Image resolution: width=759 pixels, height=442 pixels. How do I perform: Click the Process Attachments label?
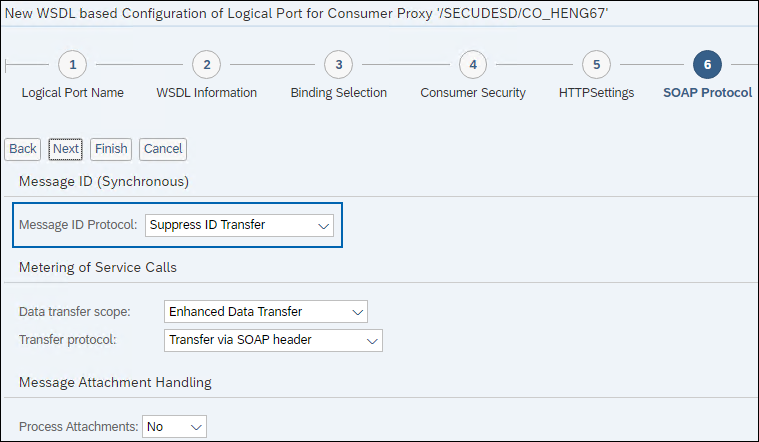click(x=79, y=427)
